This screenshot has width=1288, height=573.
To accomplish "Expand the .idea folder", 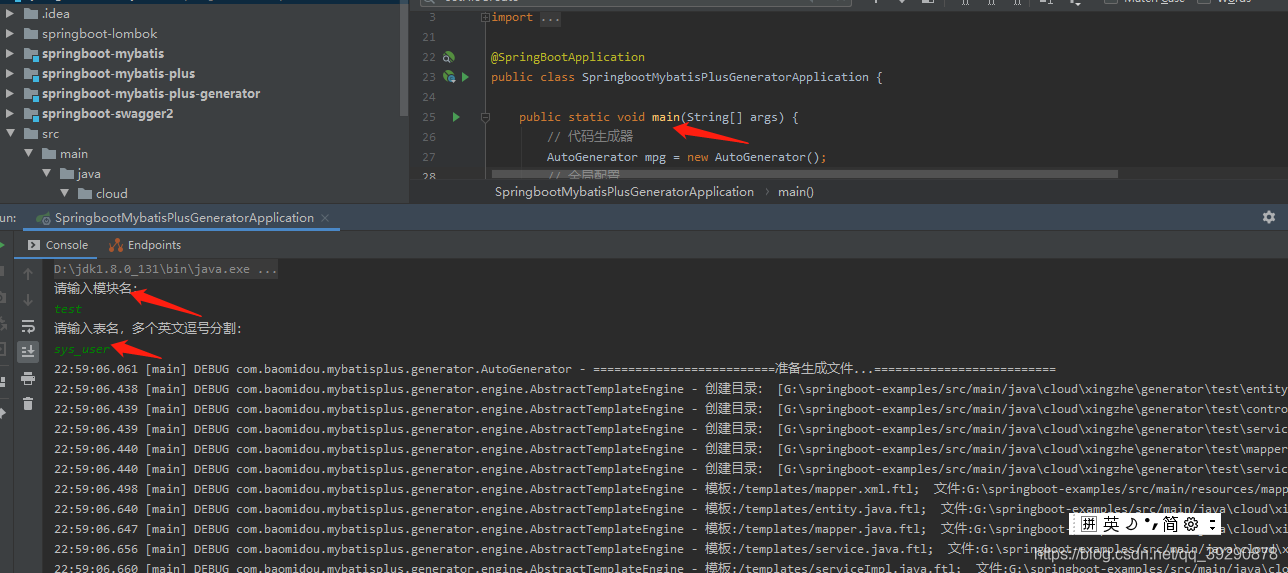I will coord(10,13).
